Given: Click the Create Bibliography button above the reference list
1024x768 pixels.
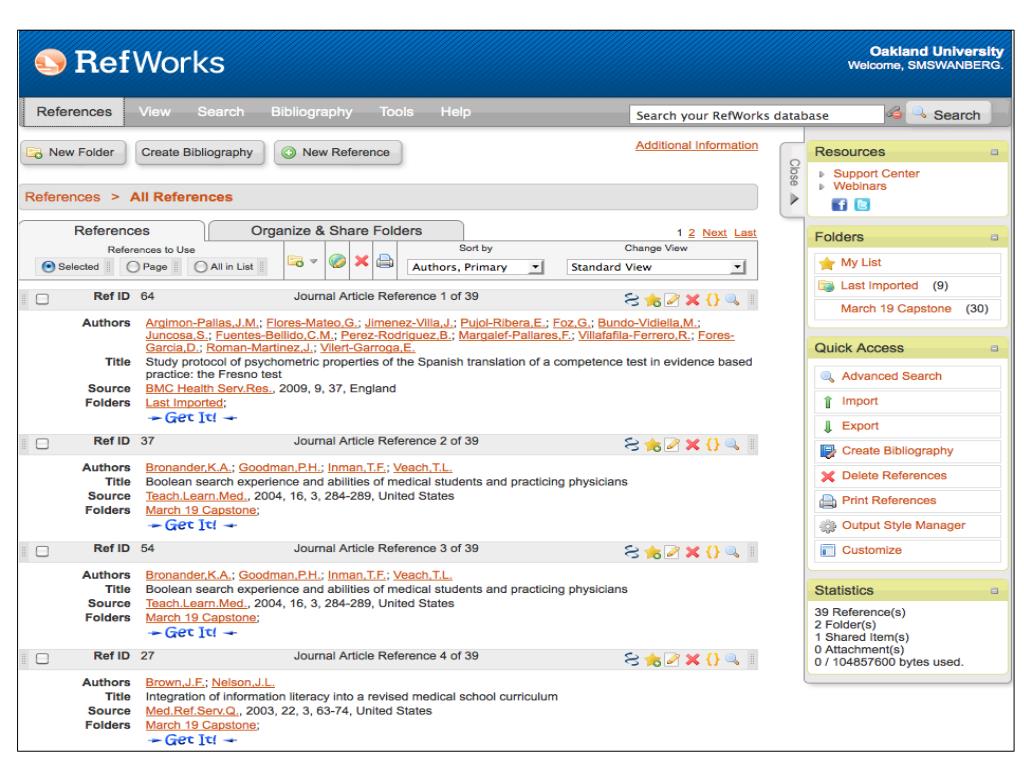Looking at the screenshot, I should tap(200, 152).
